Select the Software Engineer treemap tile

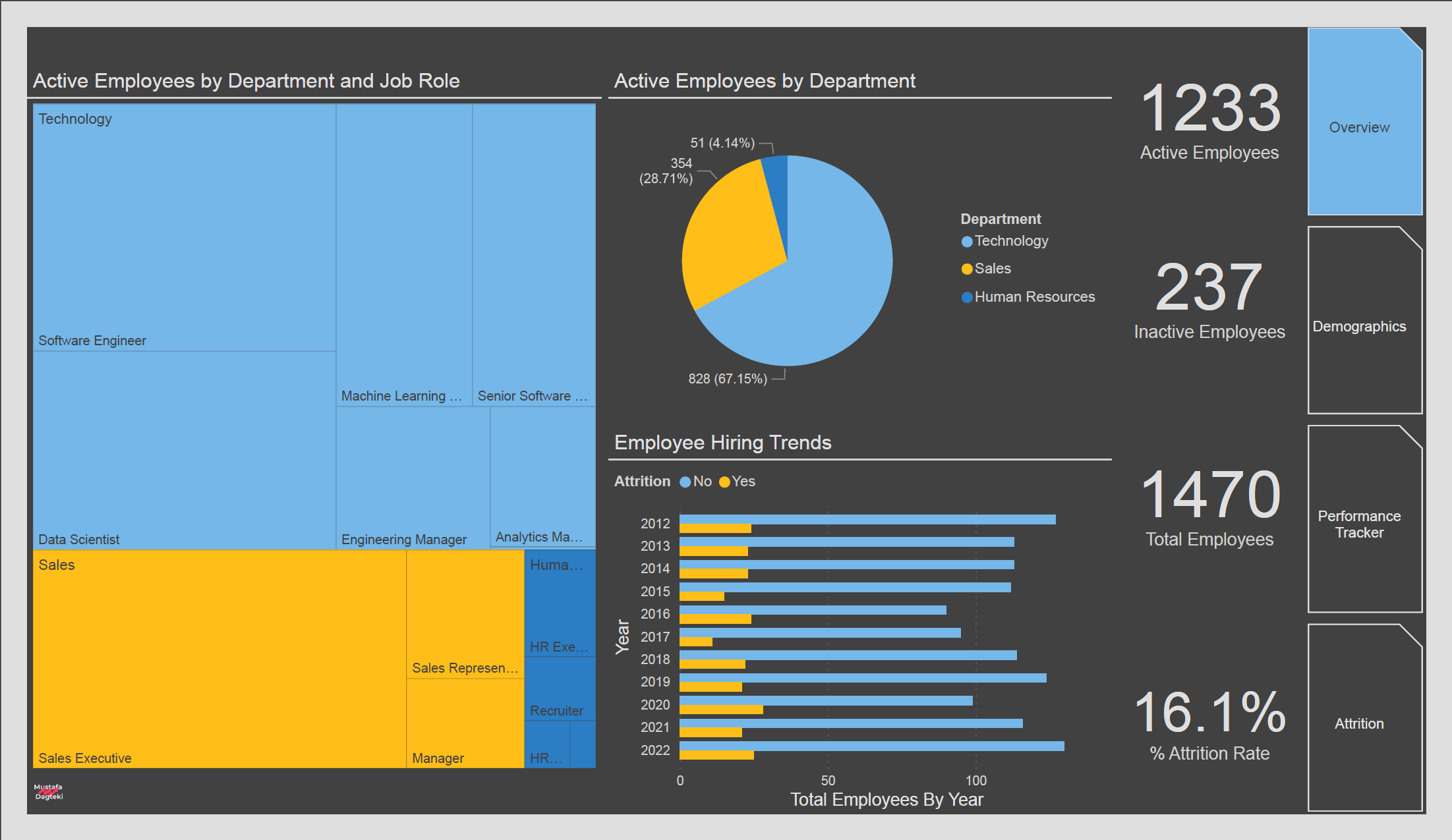[x=185, y=227]
